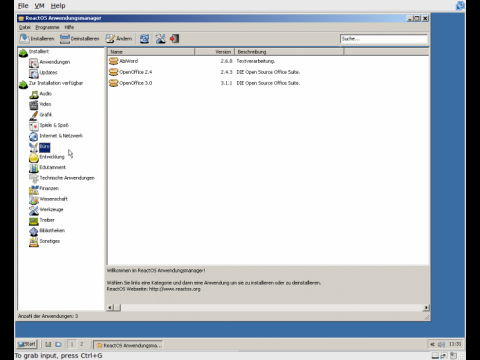Choose the Treiber category
This screenshot has height=360, width=480.
47,220
